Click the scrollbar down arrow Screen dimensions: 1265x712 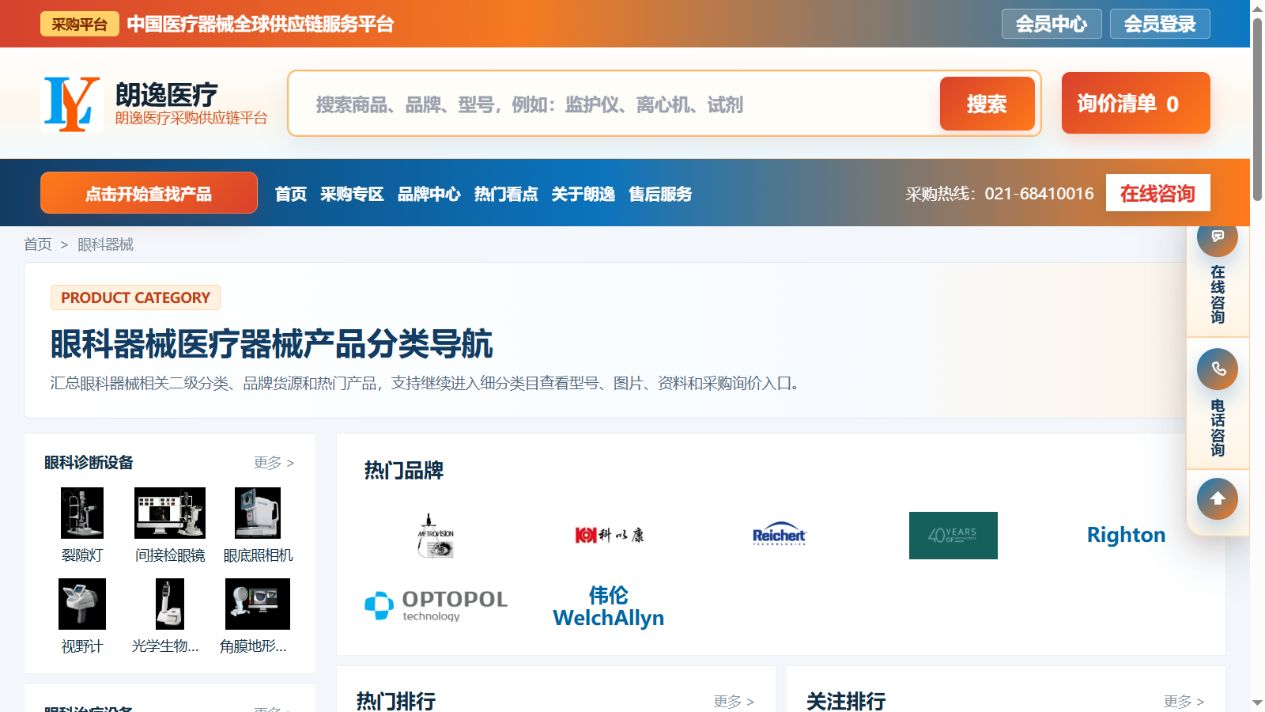click(x=1257, y=703)
